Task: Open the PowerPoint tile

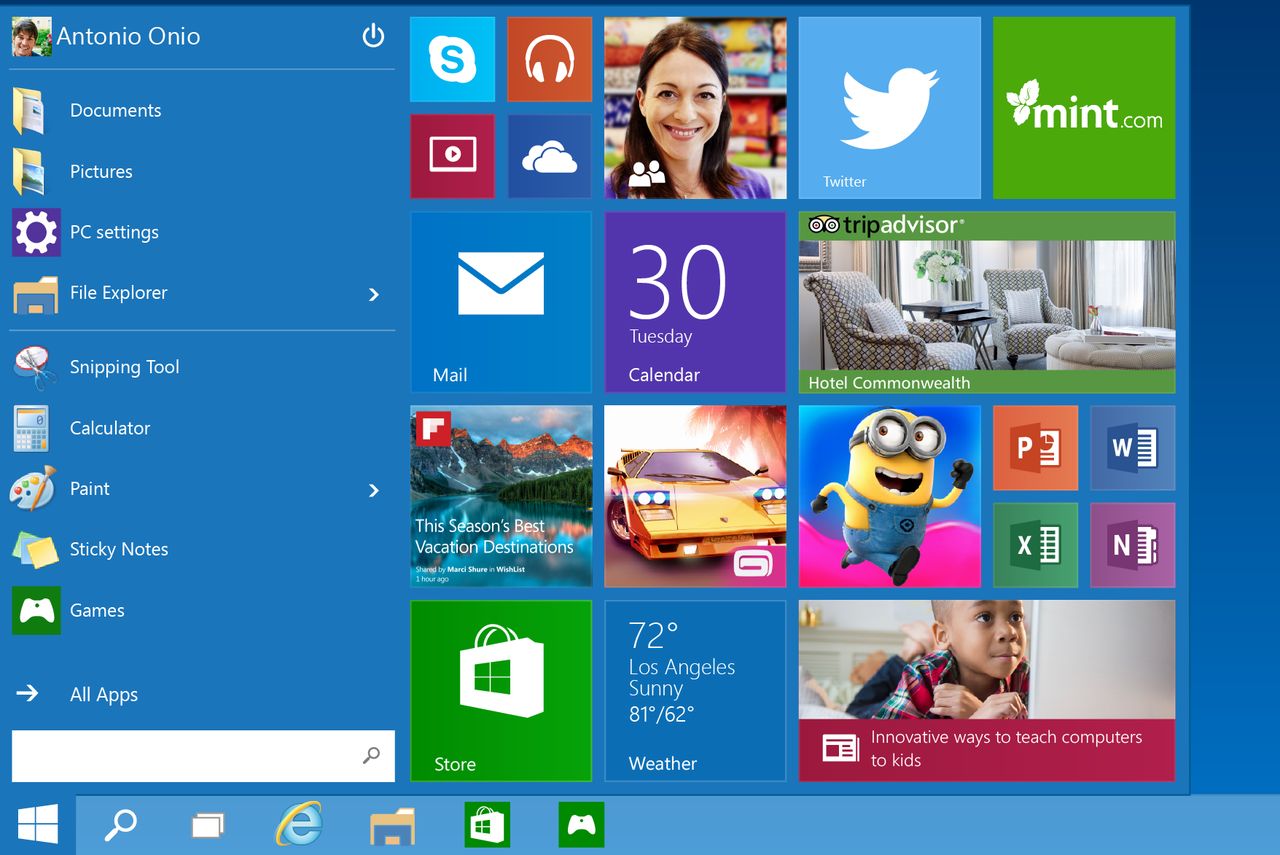Action: [1035, 447]
